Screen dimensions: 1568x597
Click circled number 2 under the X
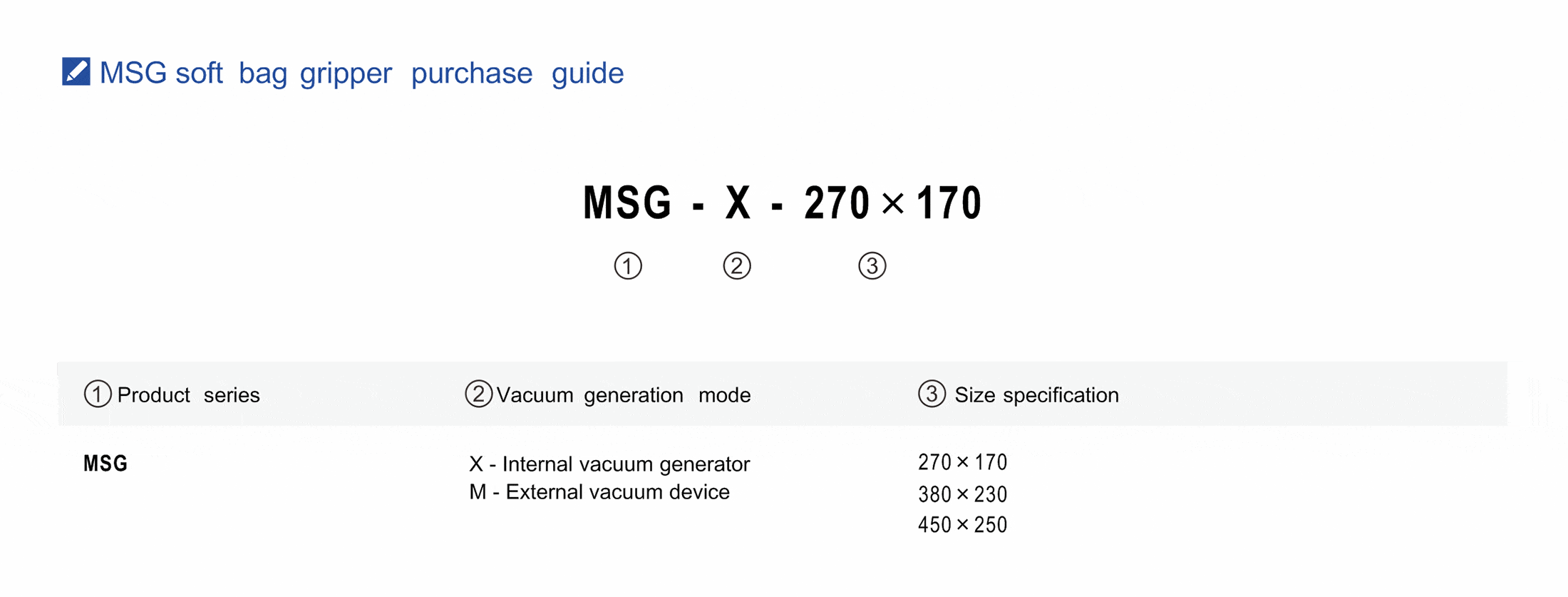[x=737, y=266]
